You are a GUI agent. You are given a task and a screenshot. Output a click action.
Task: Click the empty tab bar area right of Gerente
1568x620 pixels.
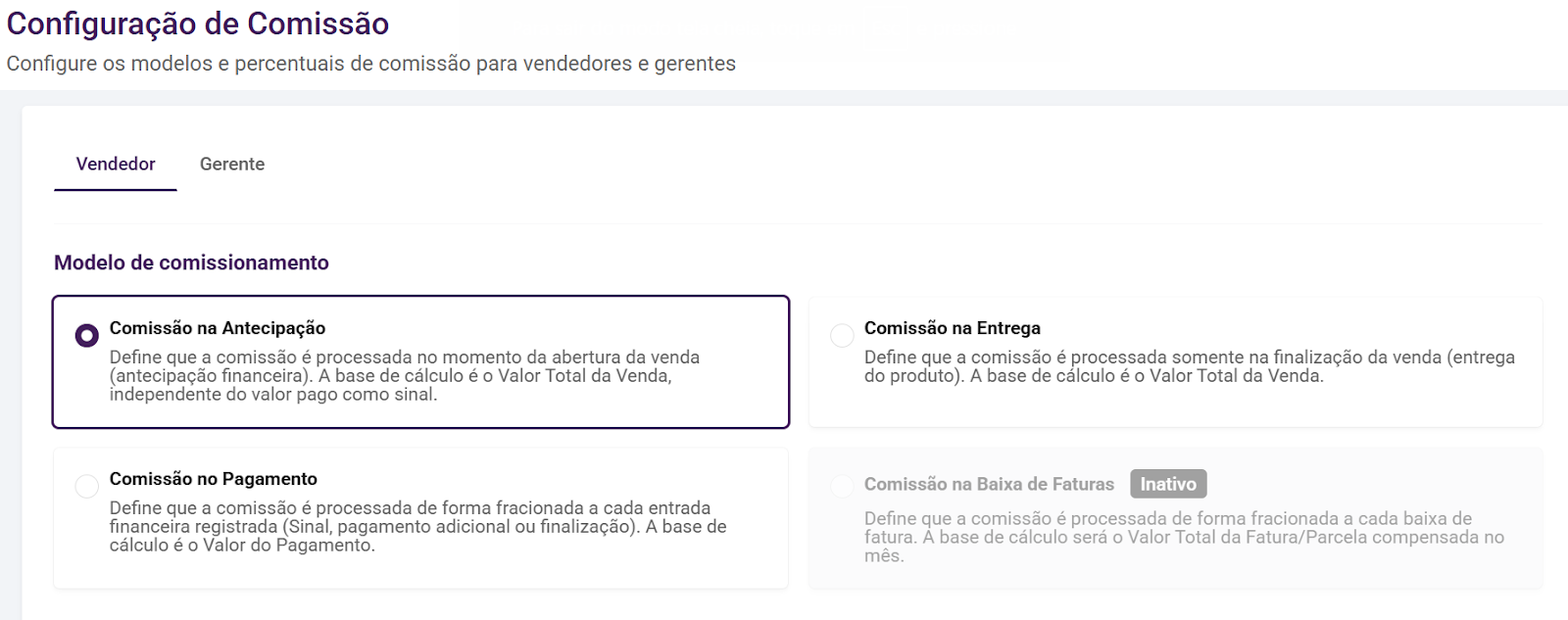784,164
